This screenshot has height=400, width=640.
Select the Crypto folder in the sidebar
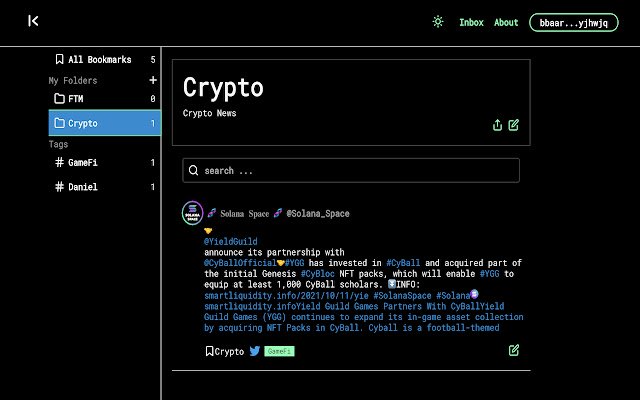tap(105, 123)
